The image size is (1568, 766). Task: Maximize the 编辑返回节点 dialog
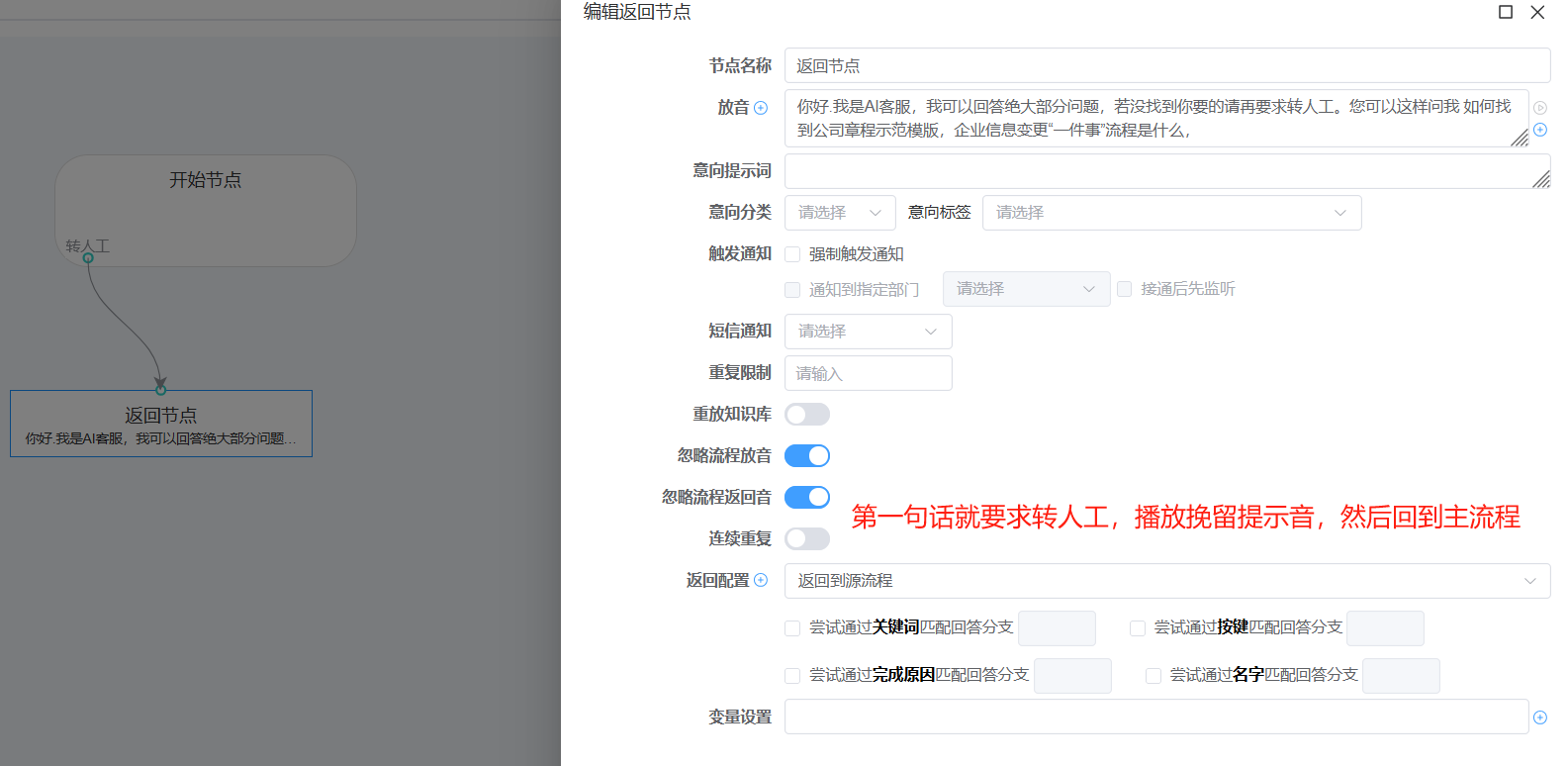tap(1506, 12)
